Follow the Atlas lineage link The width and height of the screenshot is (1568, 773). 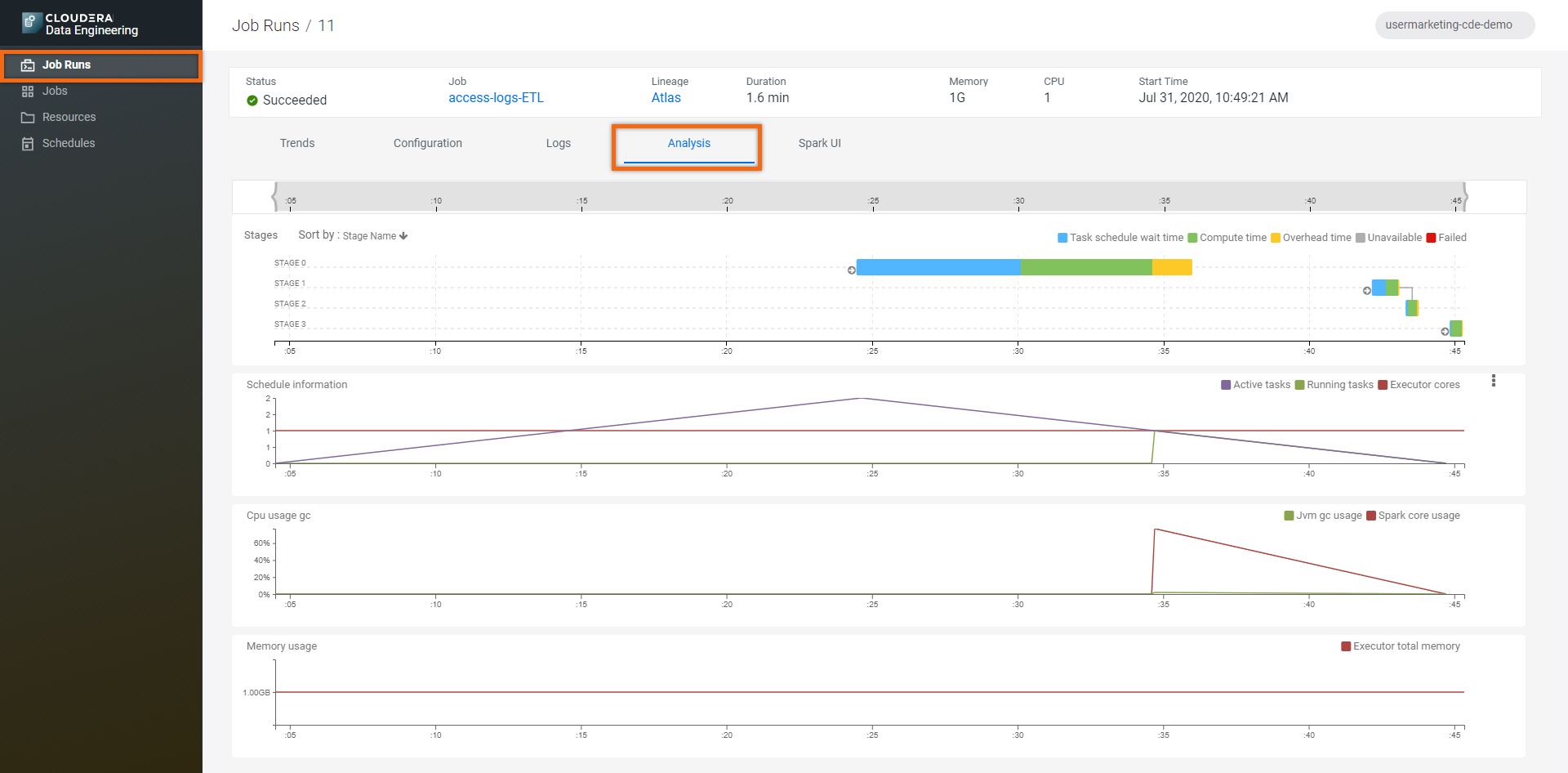[x=666, y=98]
